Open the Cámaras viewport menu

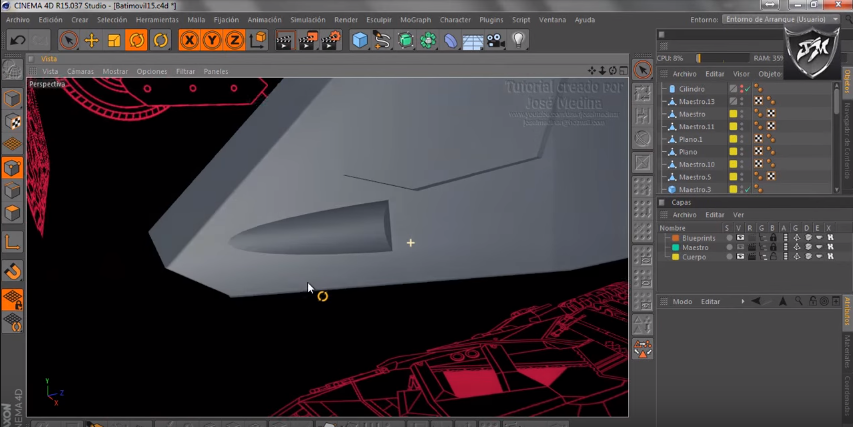click(80, 72)
